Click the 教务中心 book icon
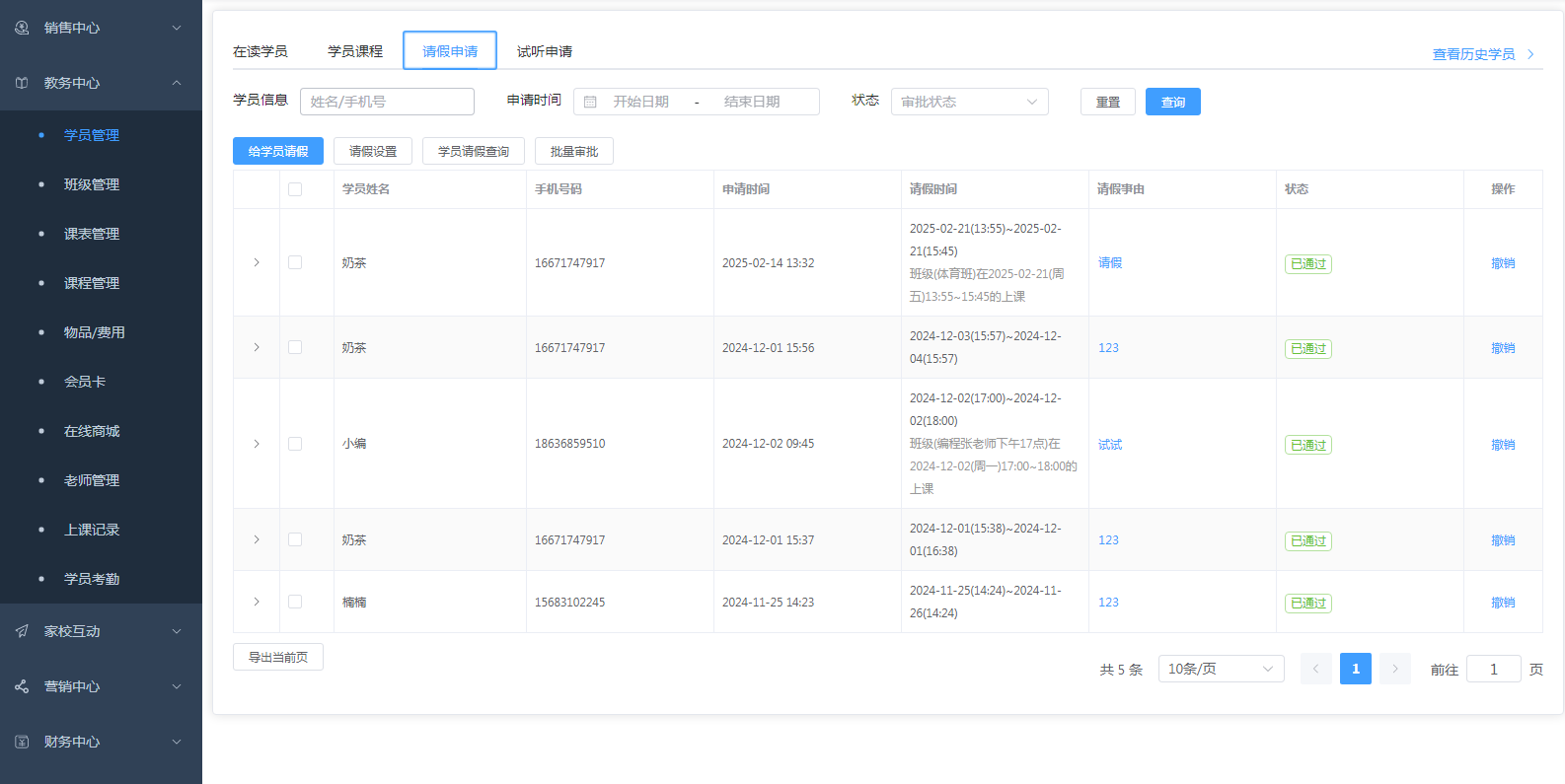Viewport: 1565px width, 784px height. [x=22, y=83]
